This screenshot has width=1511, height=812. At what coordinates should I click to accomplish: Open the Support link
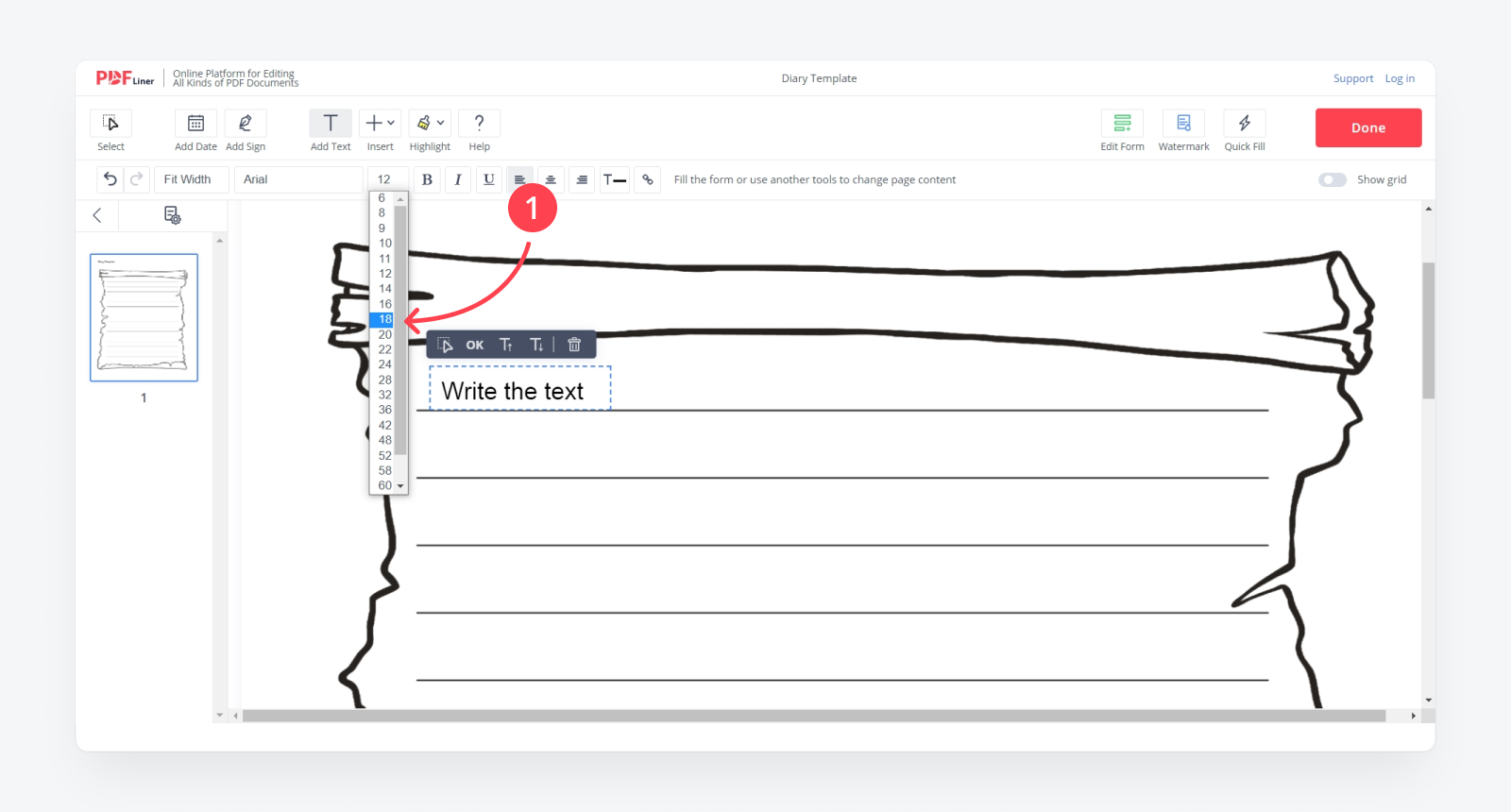point(1352,78)
